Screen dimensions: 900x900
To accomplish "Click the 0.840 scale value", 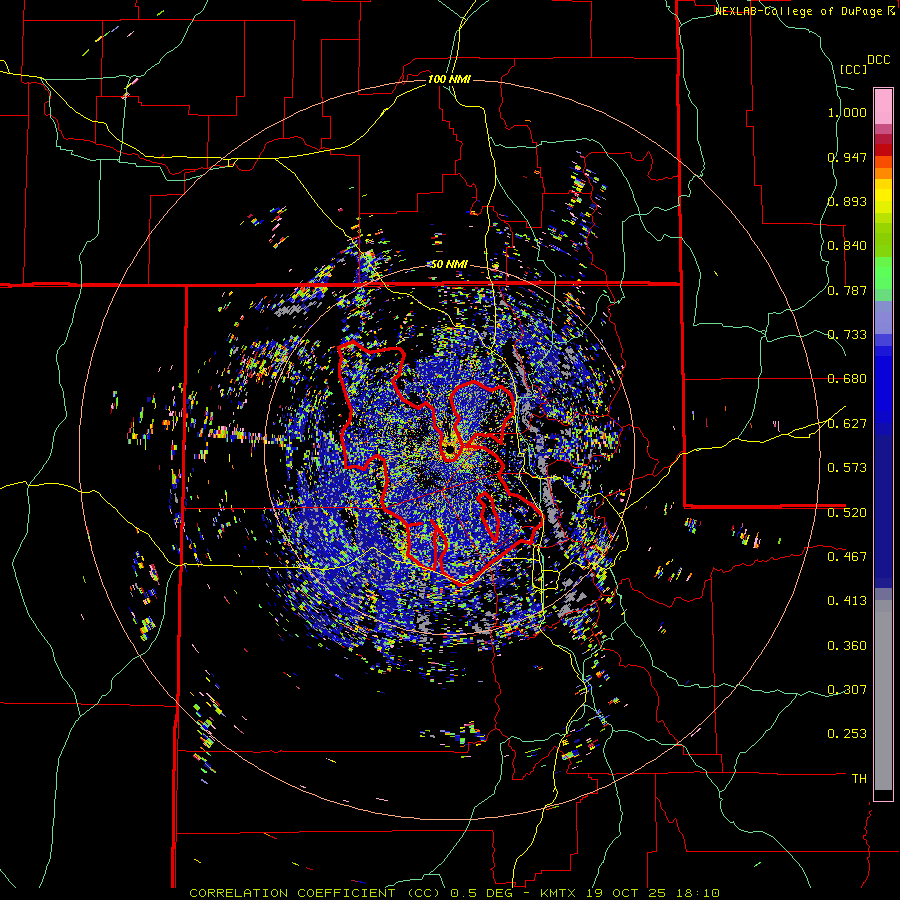I will (x=847, y=246).
